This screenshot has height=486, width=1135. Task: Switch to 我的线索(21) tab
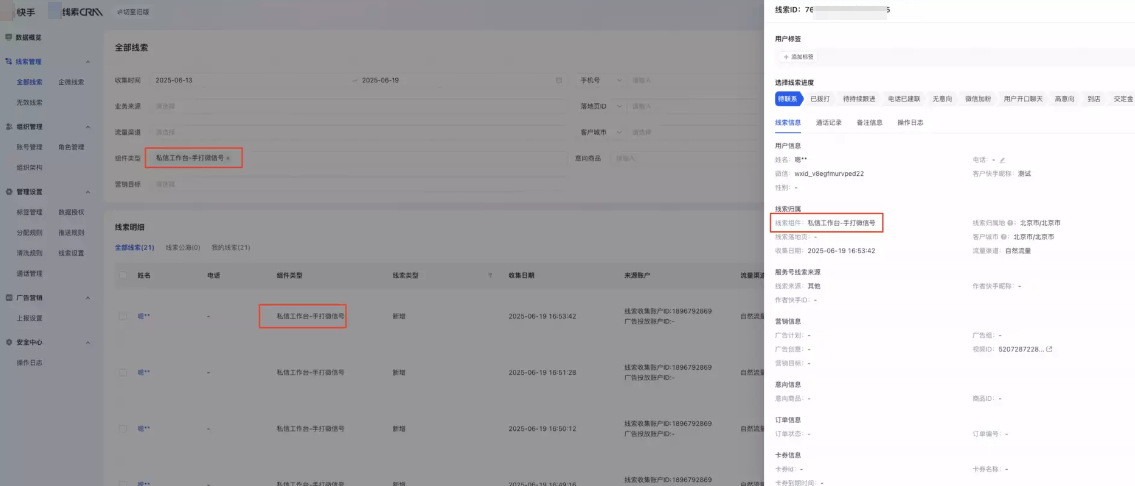click(230, 248)
